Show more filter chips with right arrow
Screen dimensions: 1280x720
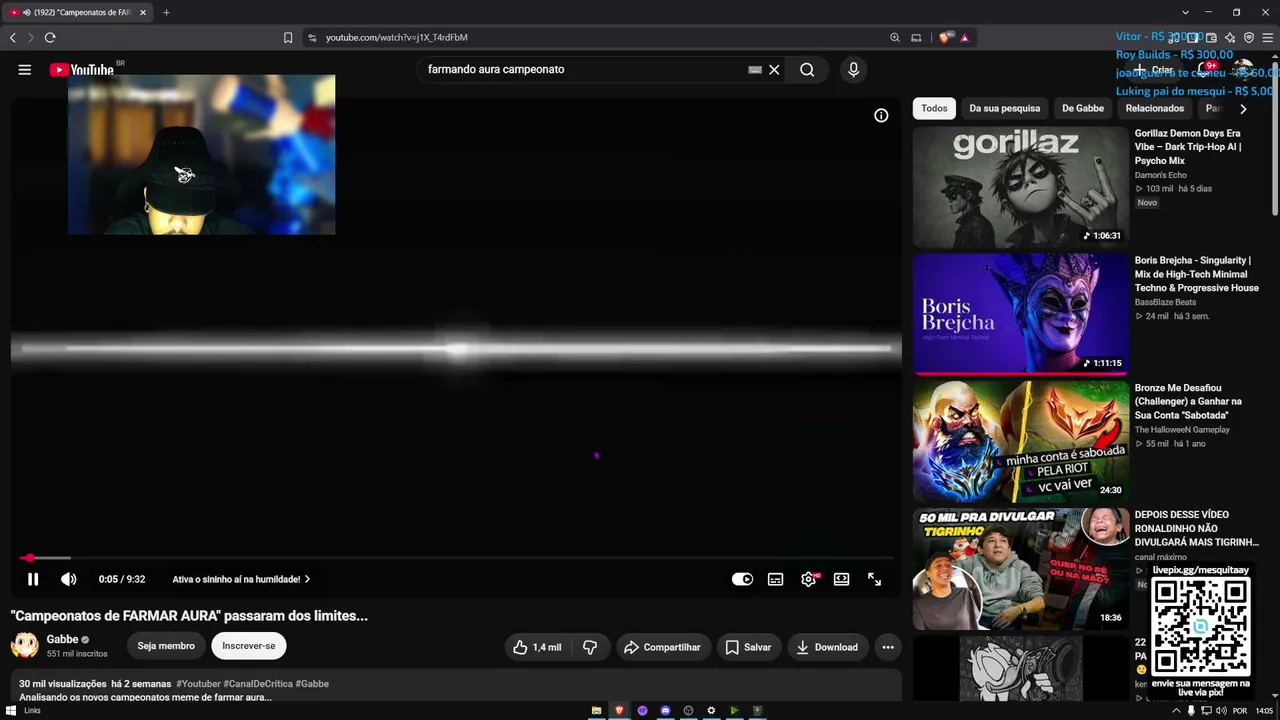point(1243,109)
